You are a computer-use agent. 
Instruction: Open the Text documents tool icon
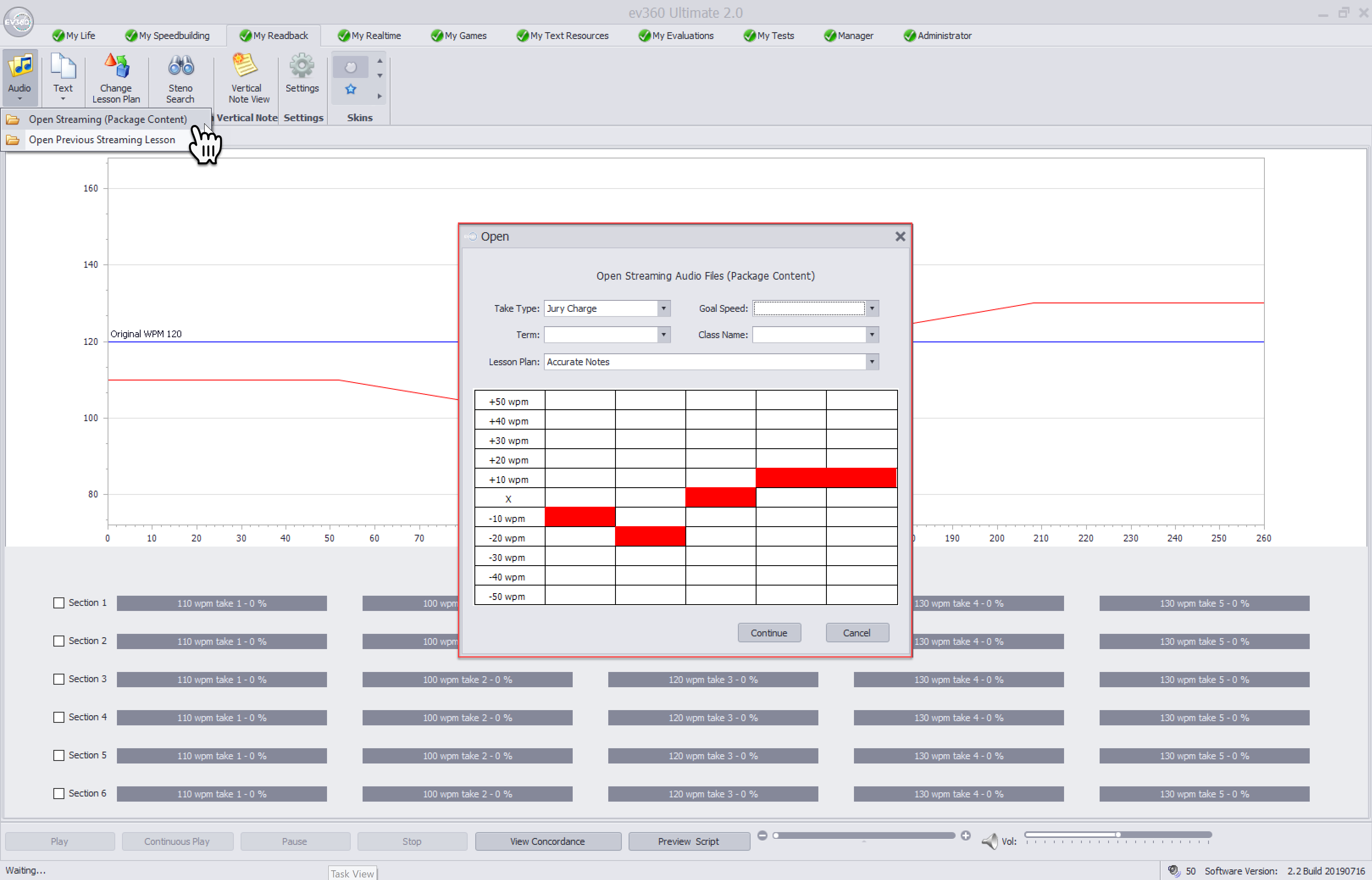click(x=63, y=66)
